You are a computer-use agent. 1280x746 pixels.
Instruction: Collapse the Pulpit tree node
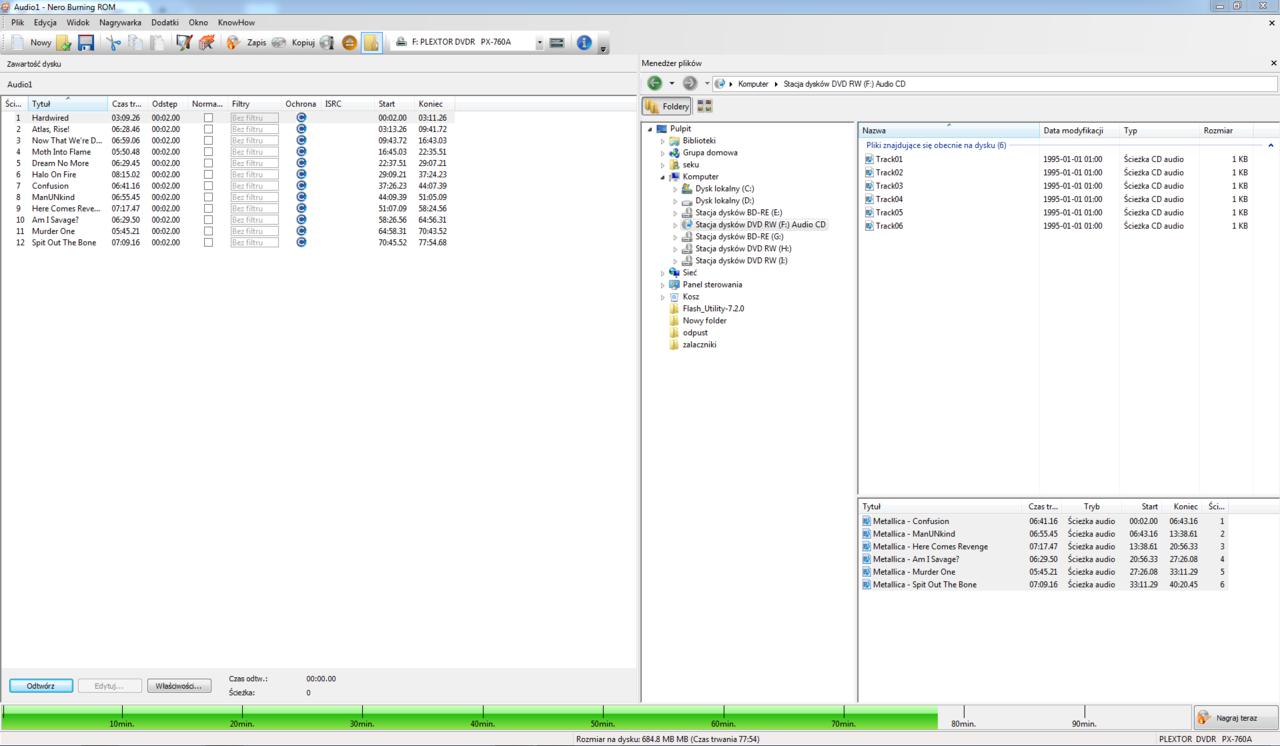pos(650,129)
